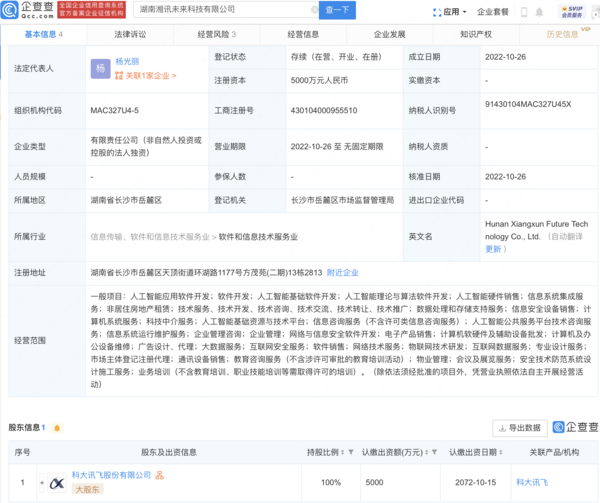
Task: Open 科大讯飞股份有限公司 shareholder link
Action: click(112, 475)
